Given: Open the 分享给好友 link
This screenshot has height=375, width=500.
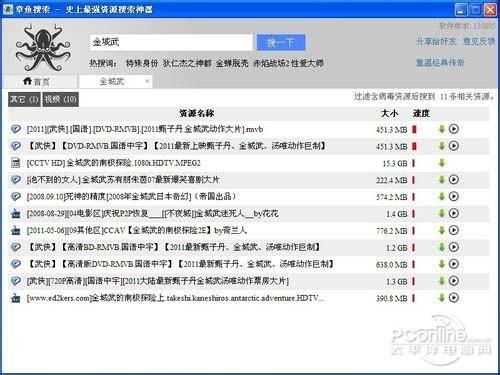Looking at the screenshot, I should [436, 42].
